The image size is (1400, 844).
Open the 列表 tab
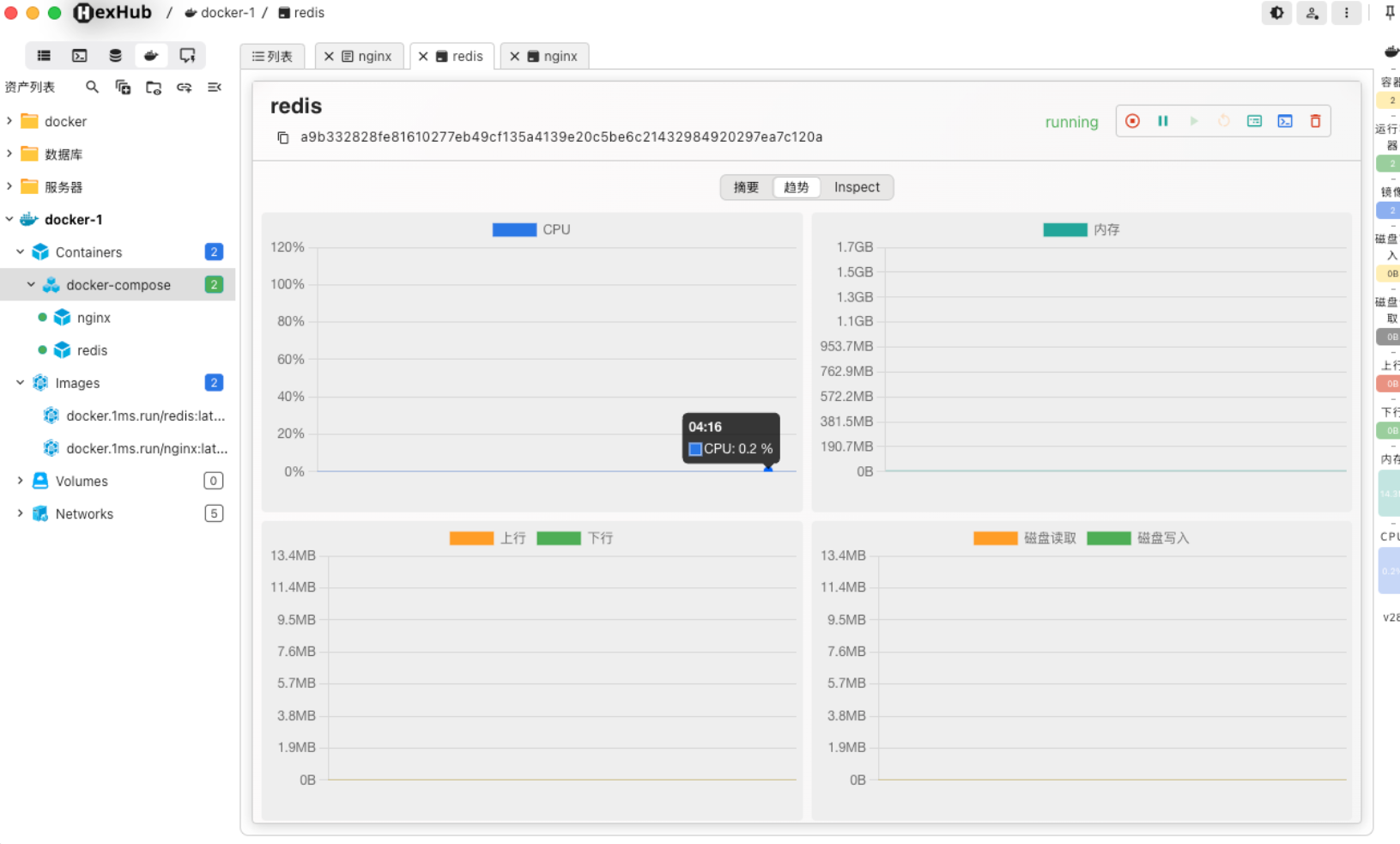point(272,57)
